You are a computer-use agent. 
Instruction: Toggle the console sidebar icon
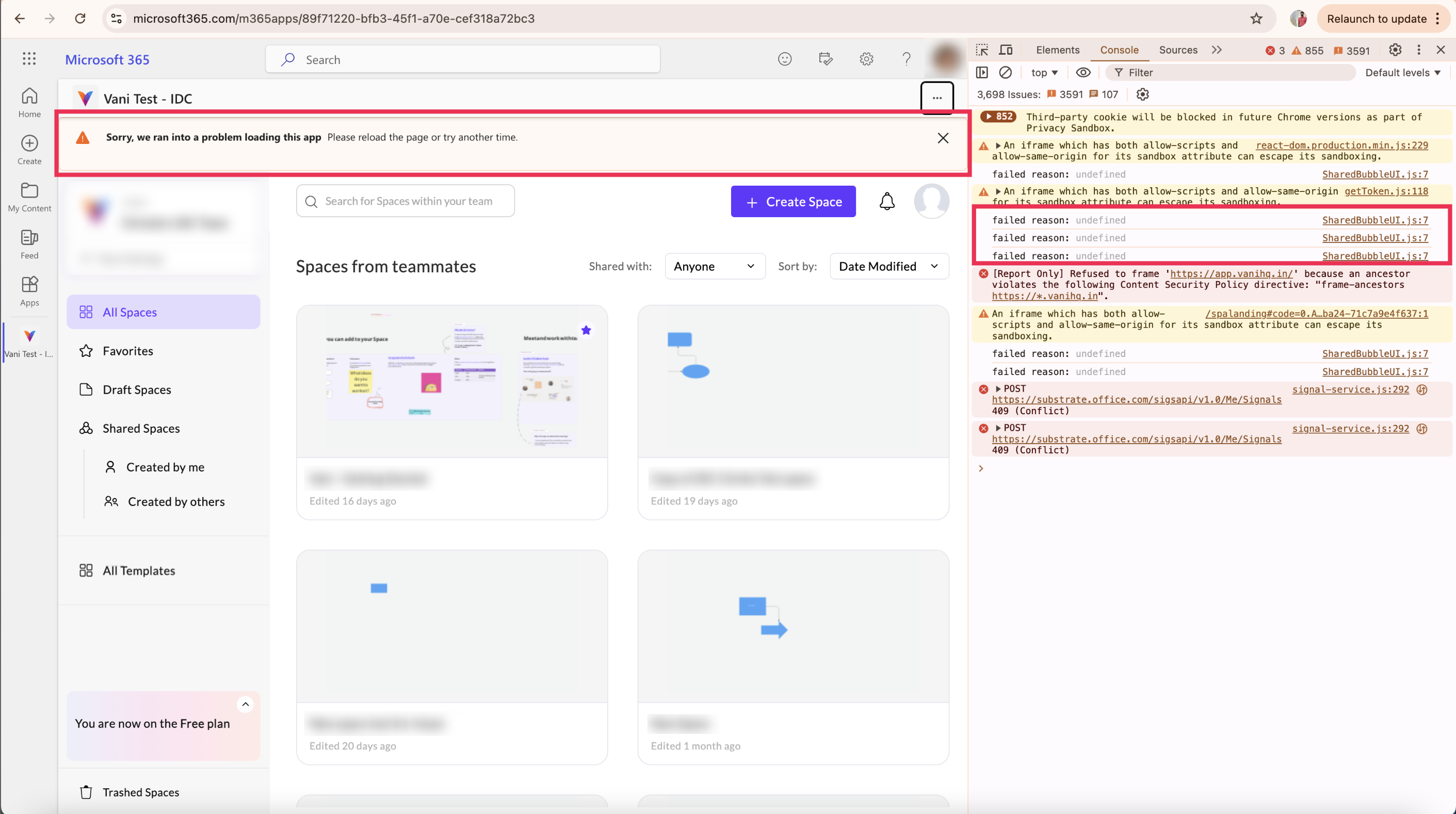[982, 72]
